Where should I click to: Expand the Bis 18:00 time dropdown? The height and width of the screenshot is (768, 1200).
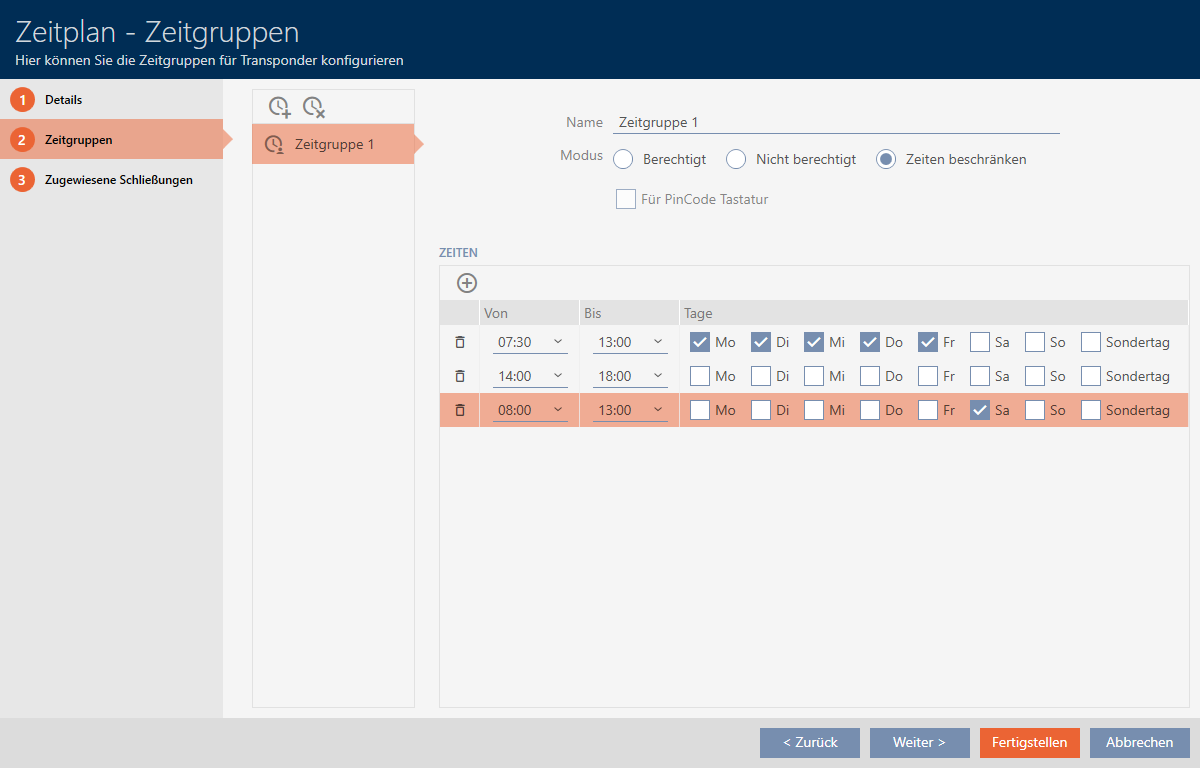630,376
